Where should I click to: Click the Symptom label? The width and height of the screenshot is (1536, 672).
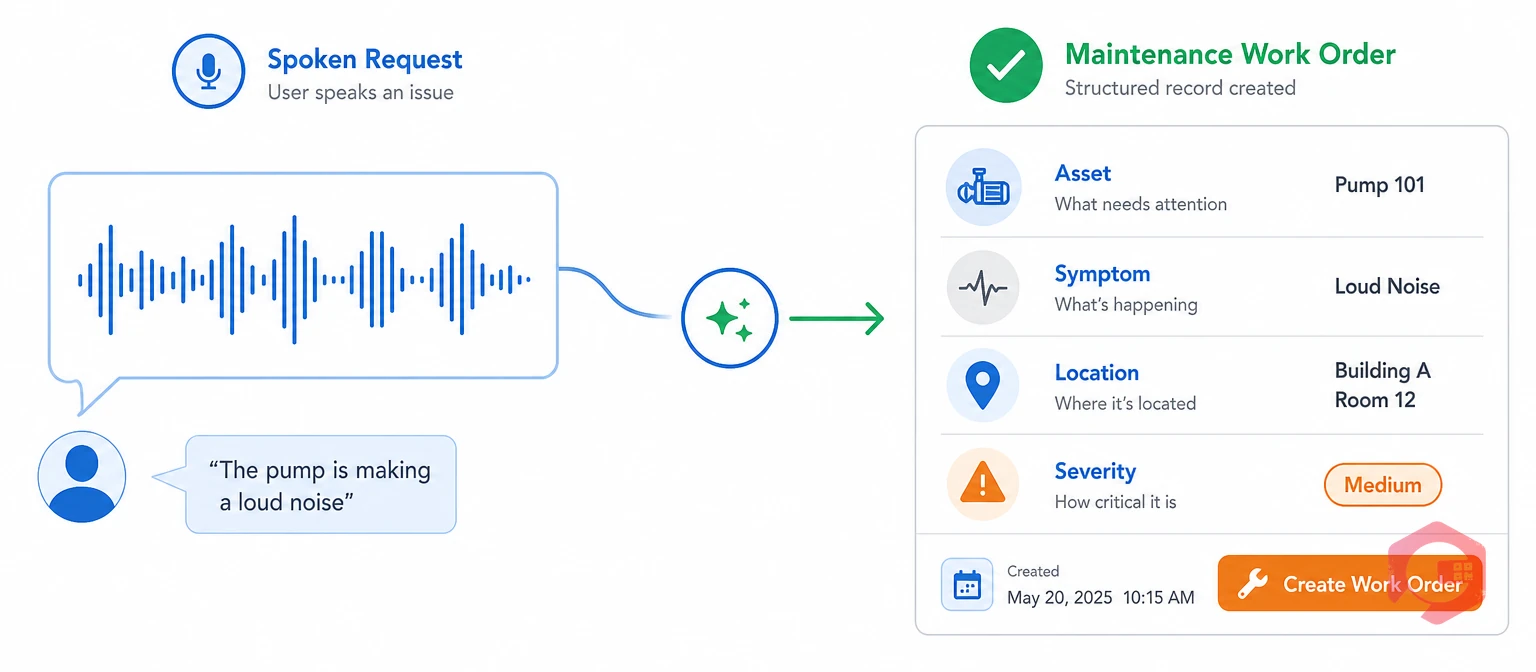[1103, 274]
